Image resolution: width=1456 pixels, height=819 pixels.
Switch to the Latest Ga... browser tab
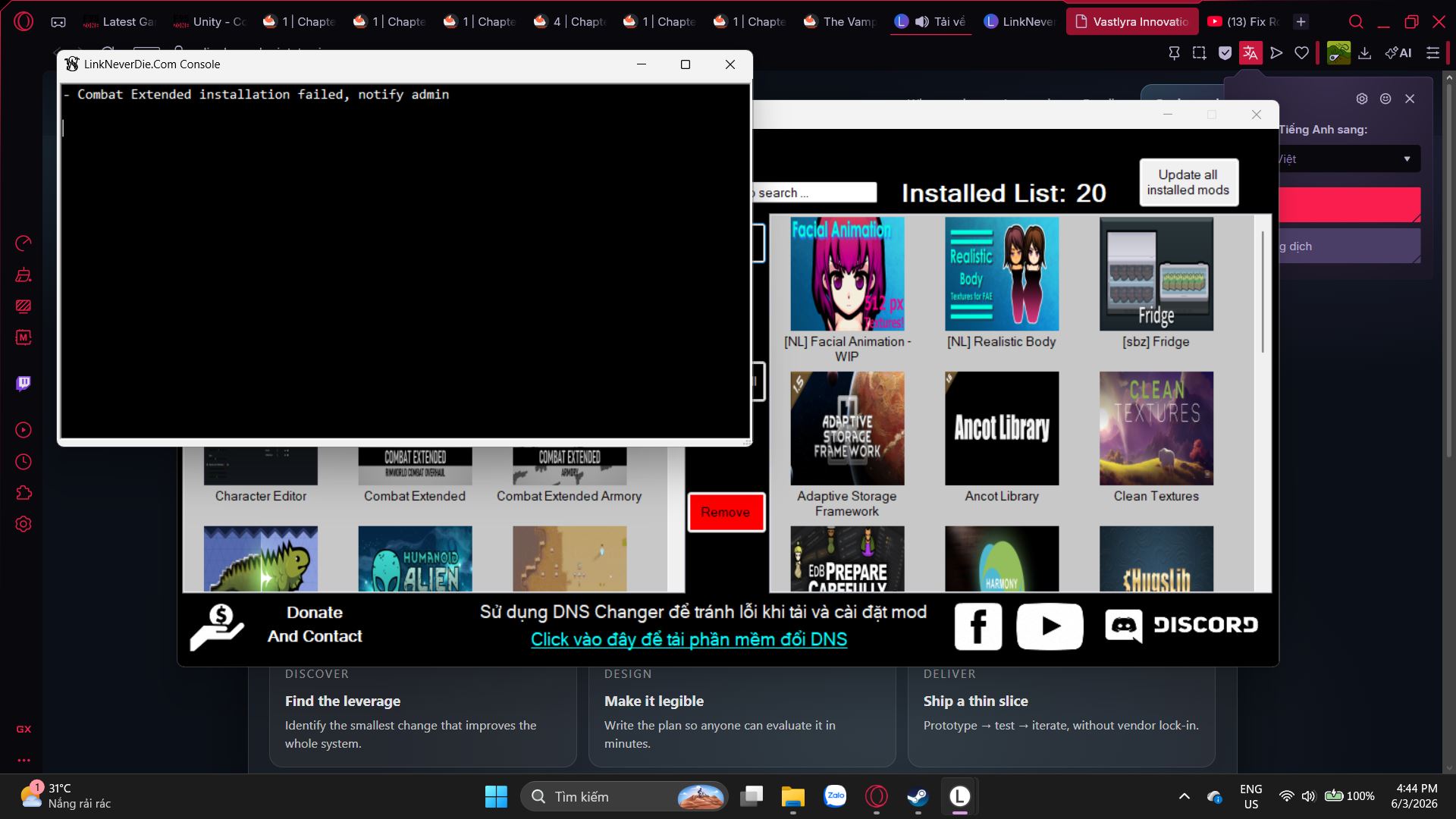pyautogui.click(x=119, y=22)
